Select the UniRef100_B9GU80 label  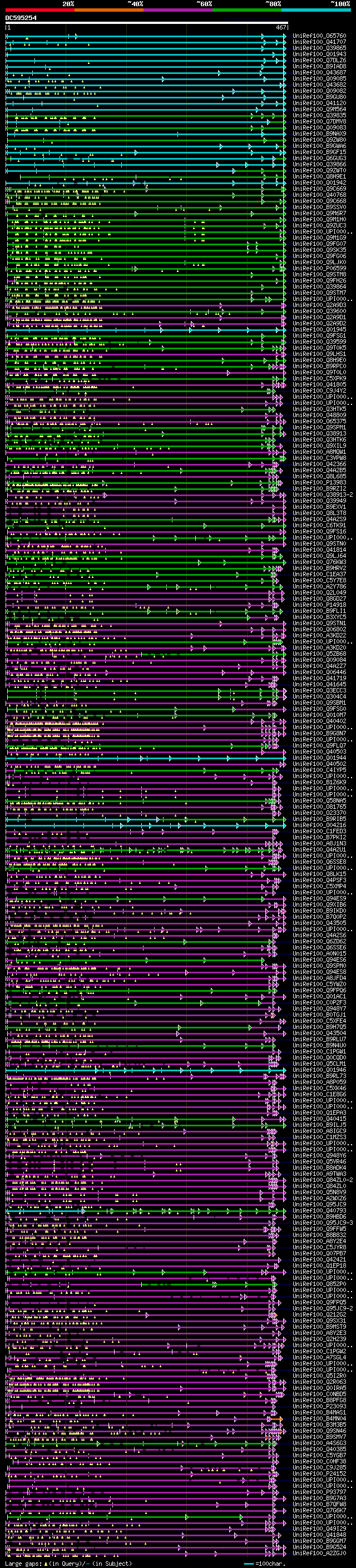(319, 97)
